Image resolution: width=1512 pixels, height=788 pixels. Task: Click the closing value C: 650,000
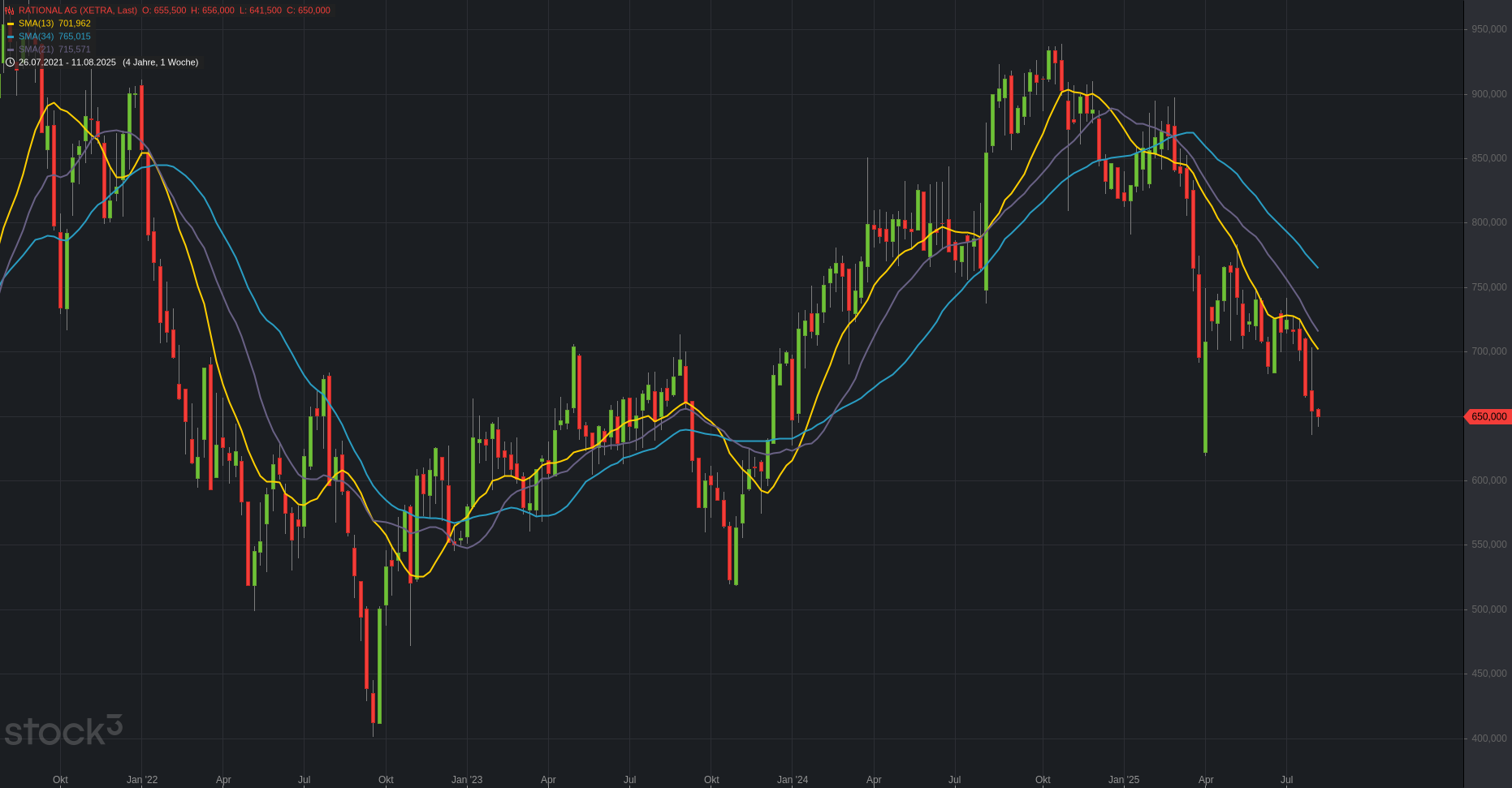(309, 11)
